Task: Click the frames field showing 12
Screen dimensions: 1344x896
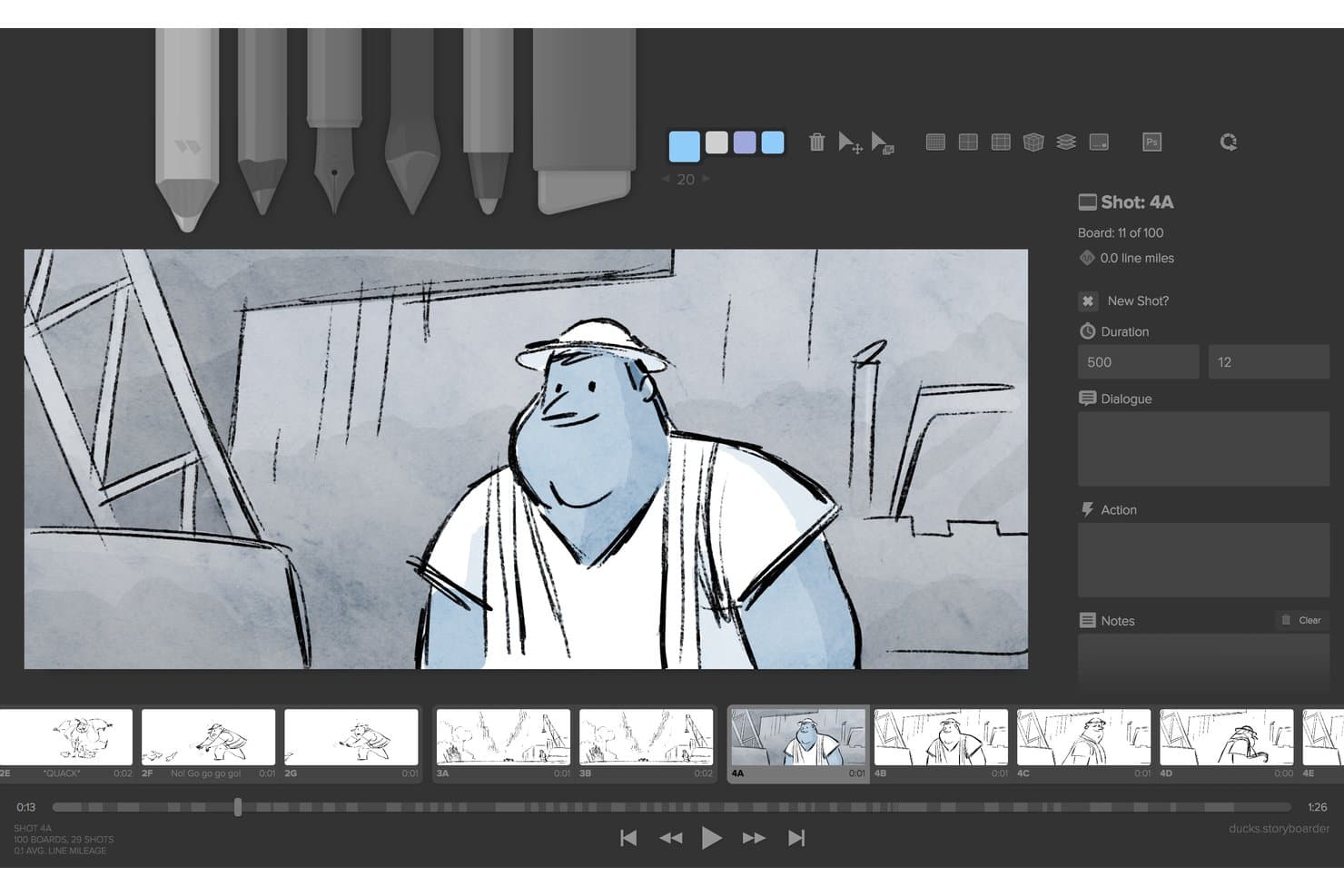Action: pyautogui.click(x=1269, y=362)
